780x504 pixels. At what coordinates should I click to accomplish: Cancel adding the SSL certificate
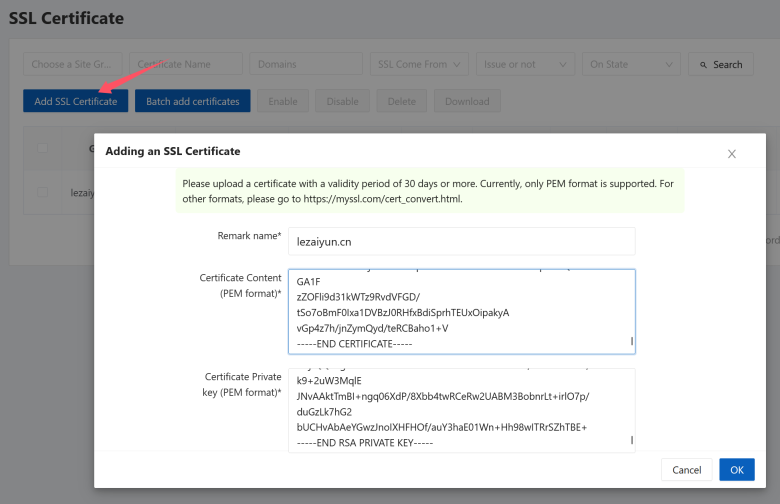click(686, 470)
